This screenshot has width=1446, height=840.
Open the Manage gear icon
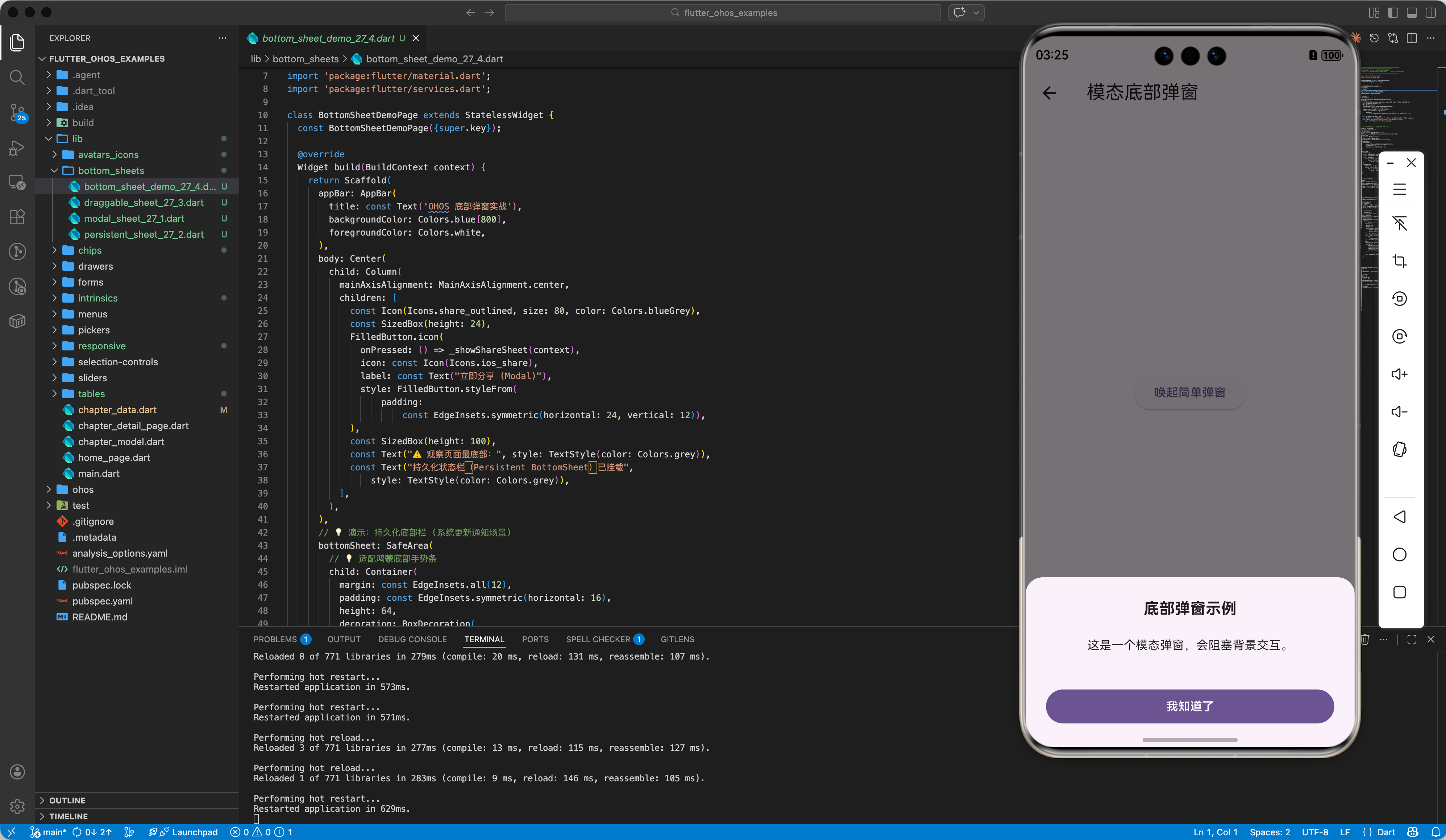[x=17, y=806]
